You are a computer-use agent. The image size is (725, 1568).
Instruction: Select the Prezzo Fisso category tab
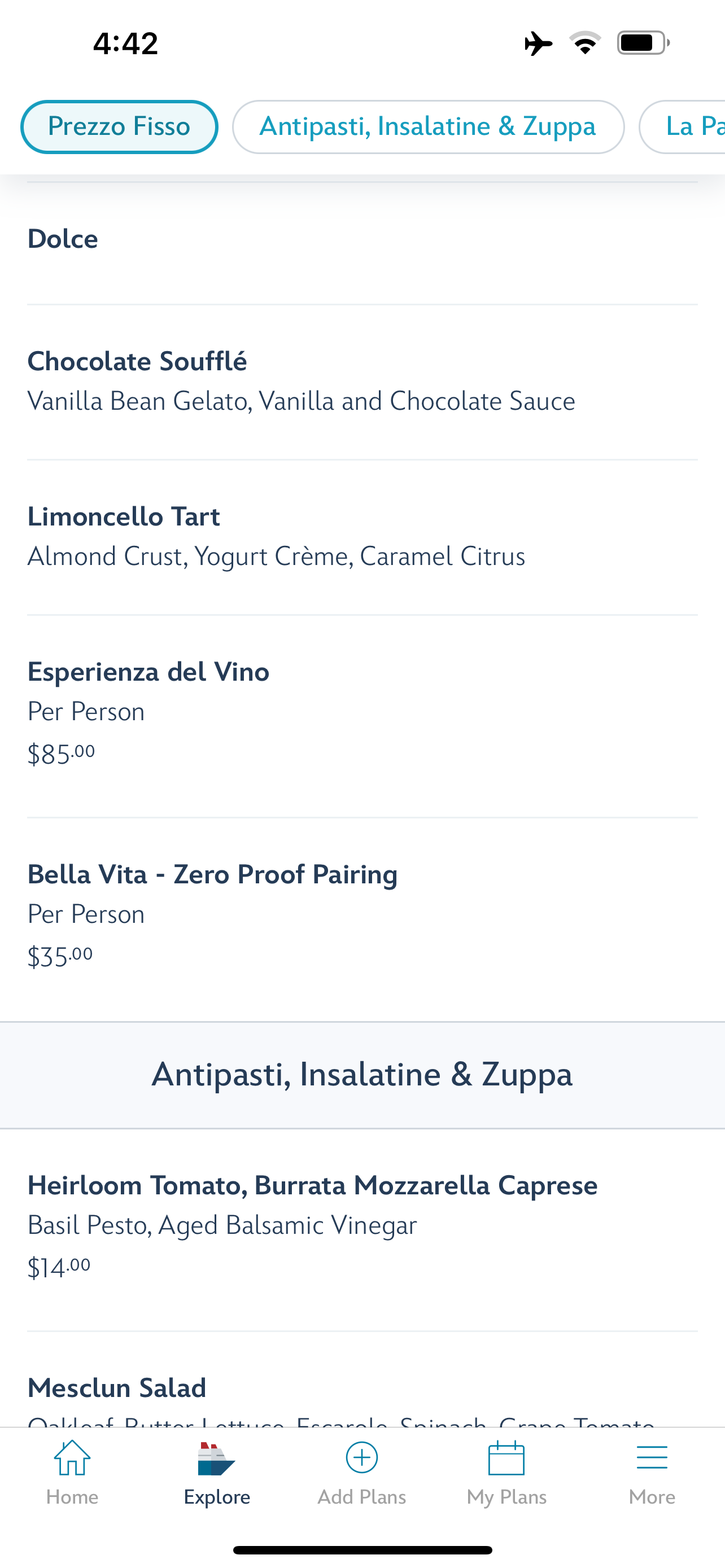click(x=119, y=126)
